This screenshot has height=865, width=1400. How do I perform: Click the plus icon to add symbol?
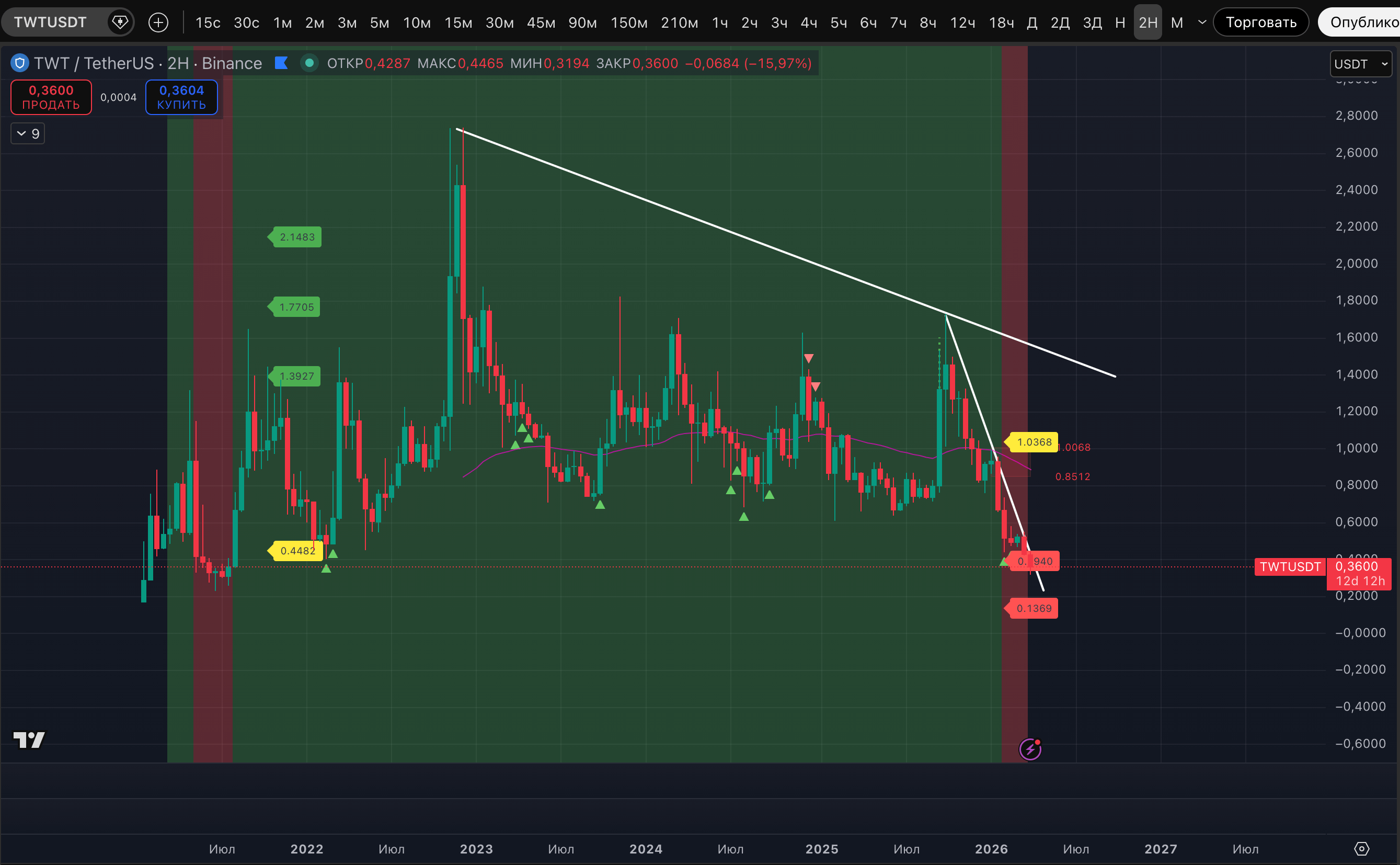click(158, 22)
